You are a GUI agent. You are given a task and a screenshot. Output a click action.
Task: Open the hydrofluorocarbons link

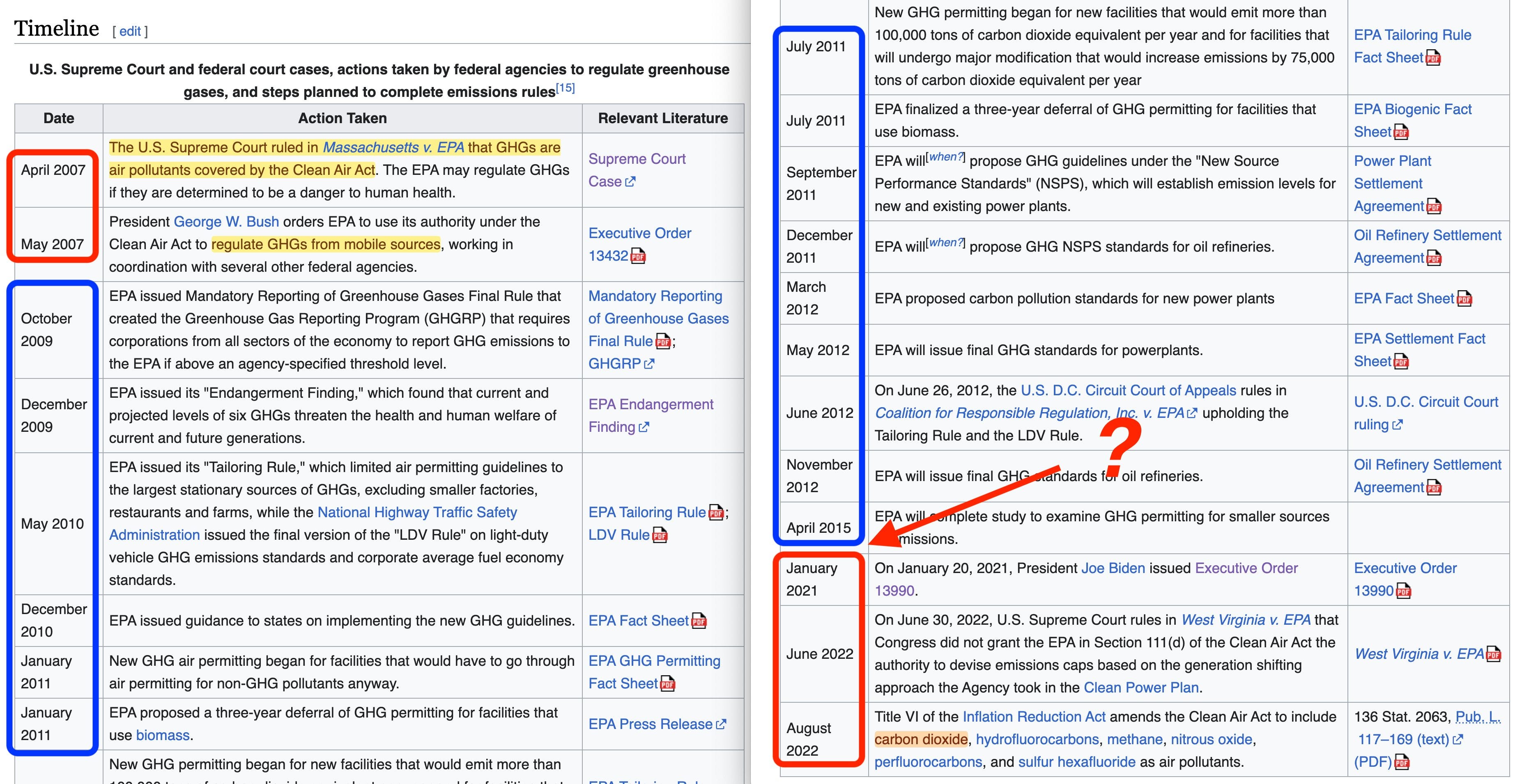pyautogui.click(x=1037, y=740)
